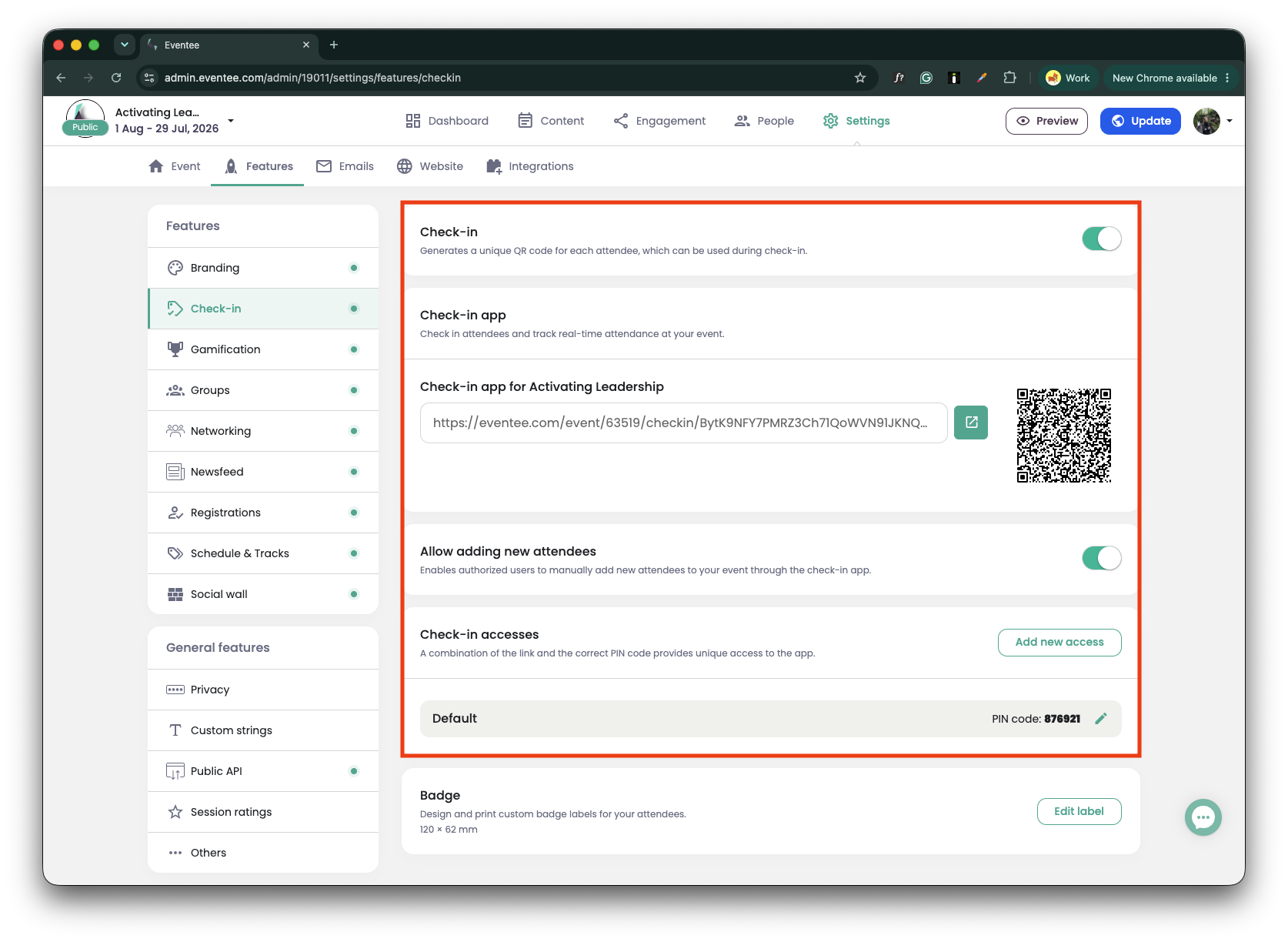Switch to the Emails settings tab

(345, 166)
